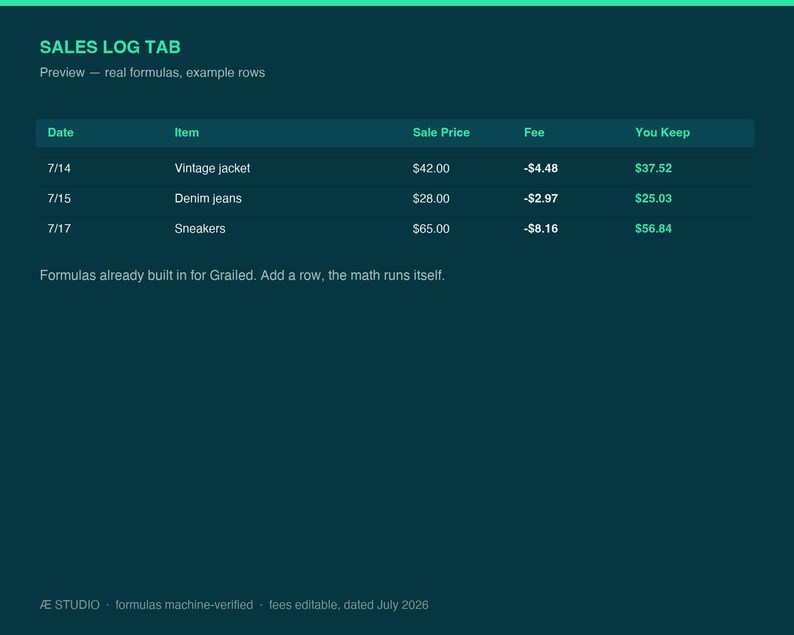Click the Date column header
Screen dimensions: 794x635
tap(60, 133)
